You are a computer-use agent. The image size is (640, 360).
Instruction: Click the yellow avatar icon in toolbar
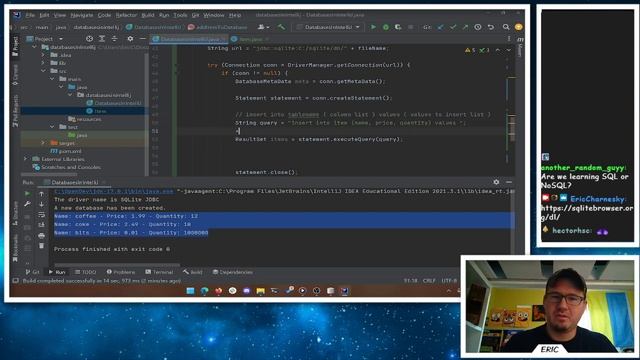[x=518, y=27]
